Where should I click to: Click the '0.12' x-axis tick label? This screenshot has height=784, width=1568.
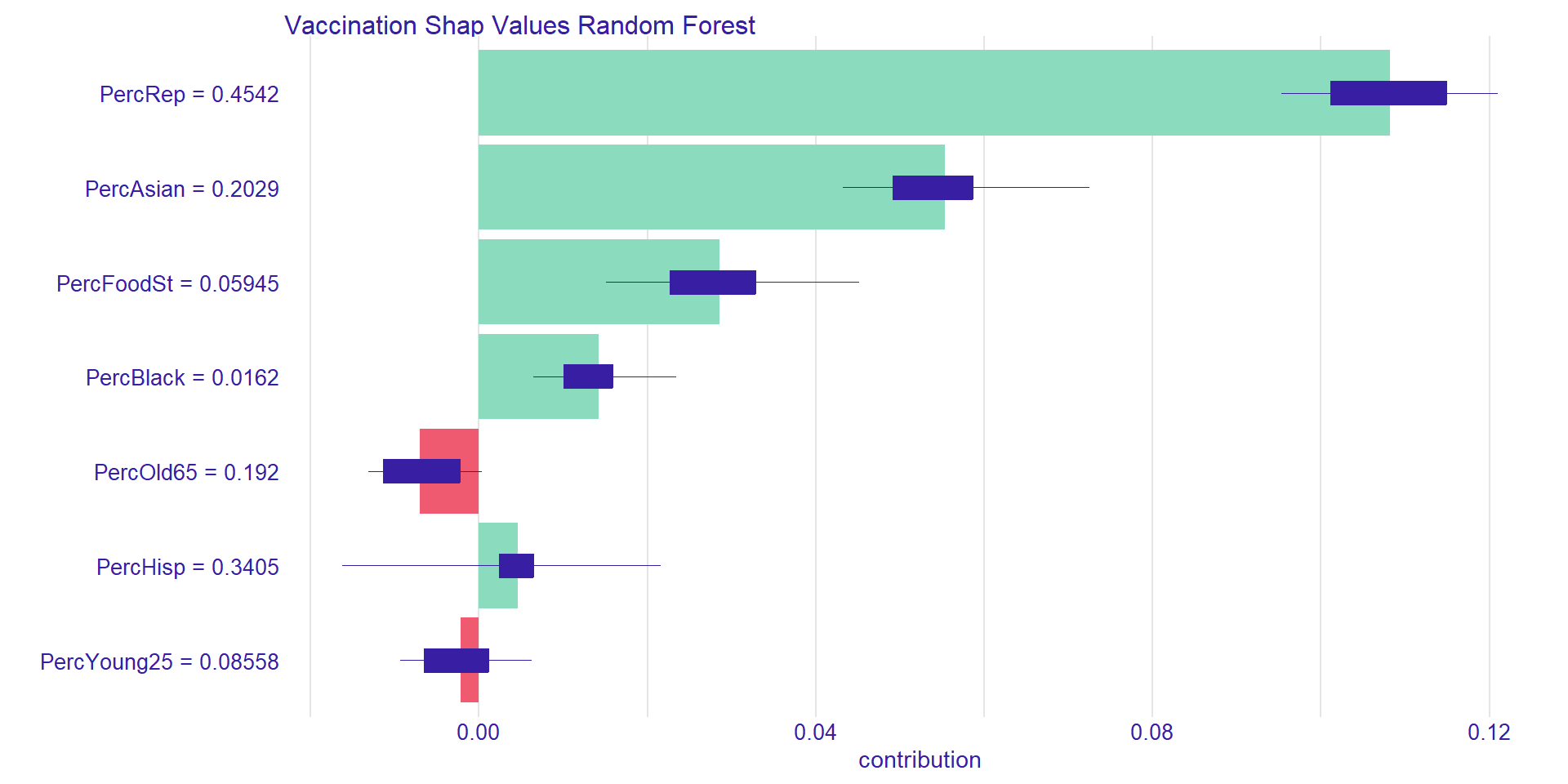1489,733
